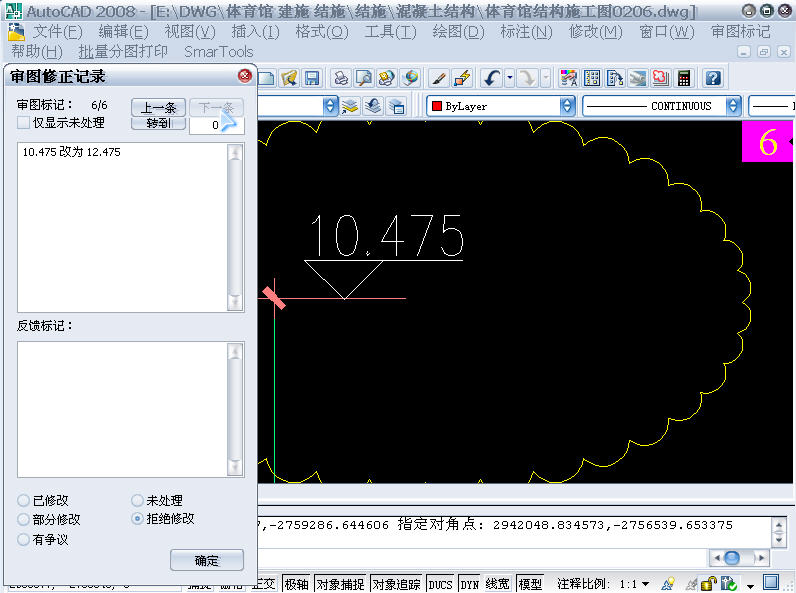Click the annotation visibility icon in status bar
The width and height of the screenshot is (796, 593).
click(669, 584)
